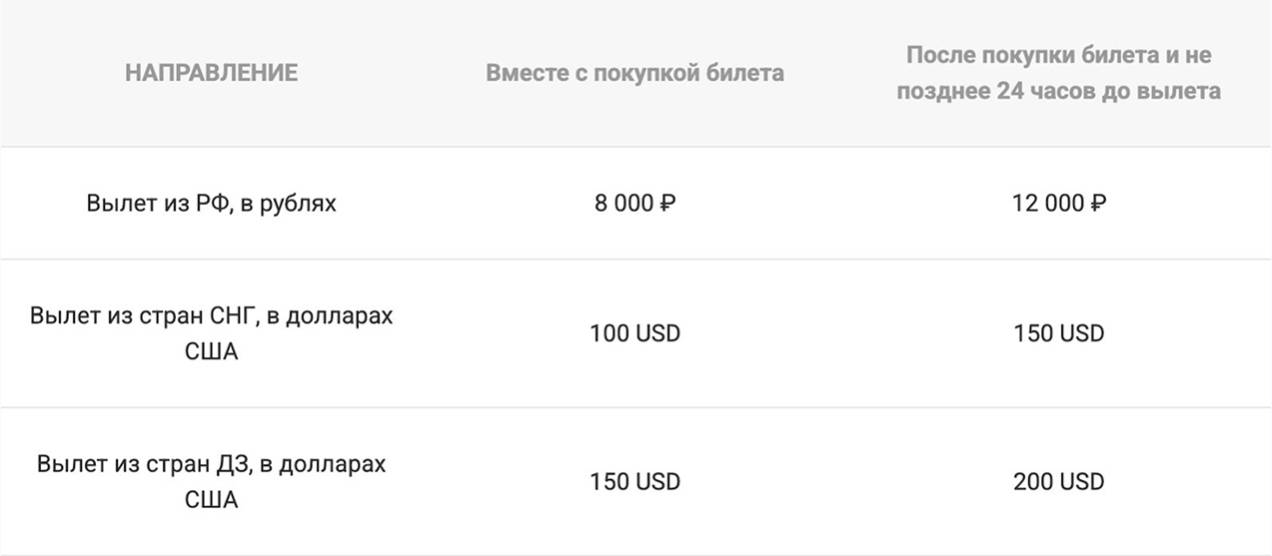Click the ruble sign after 8 000

point(669,204)
